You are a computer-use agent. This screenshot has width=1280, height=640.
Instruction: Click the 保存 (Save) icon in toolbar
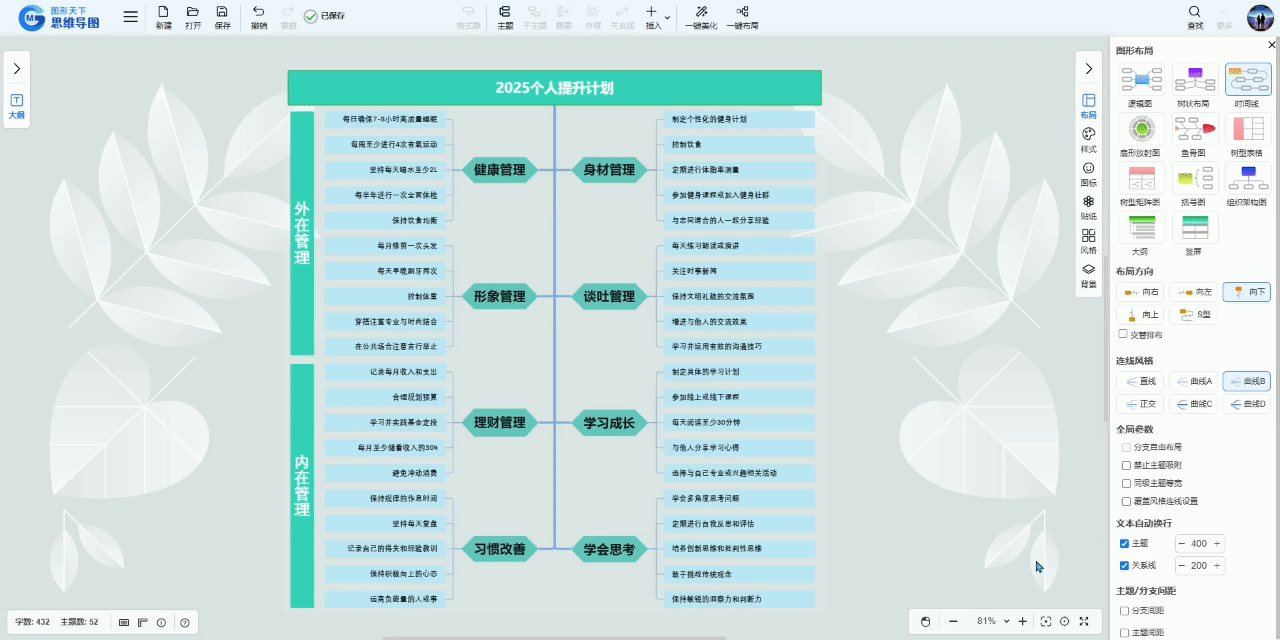[222, 12]
